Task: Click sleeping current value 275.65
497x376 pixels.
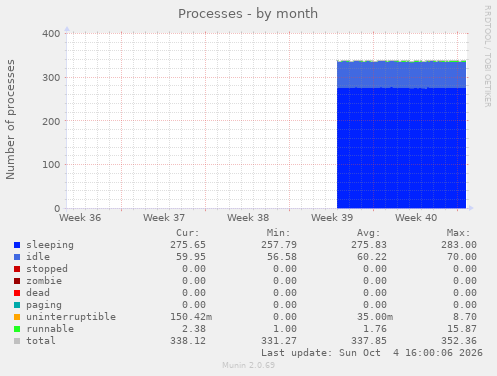Action: coord(188,245)
